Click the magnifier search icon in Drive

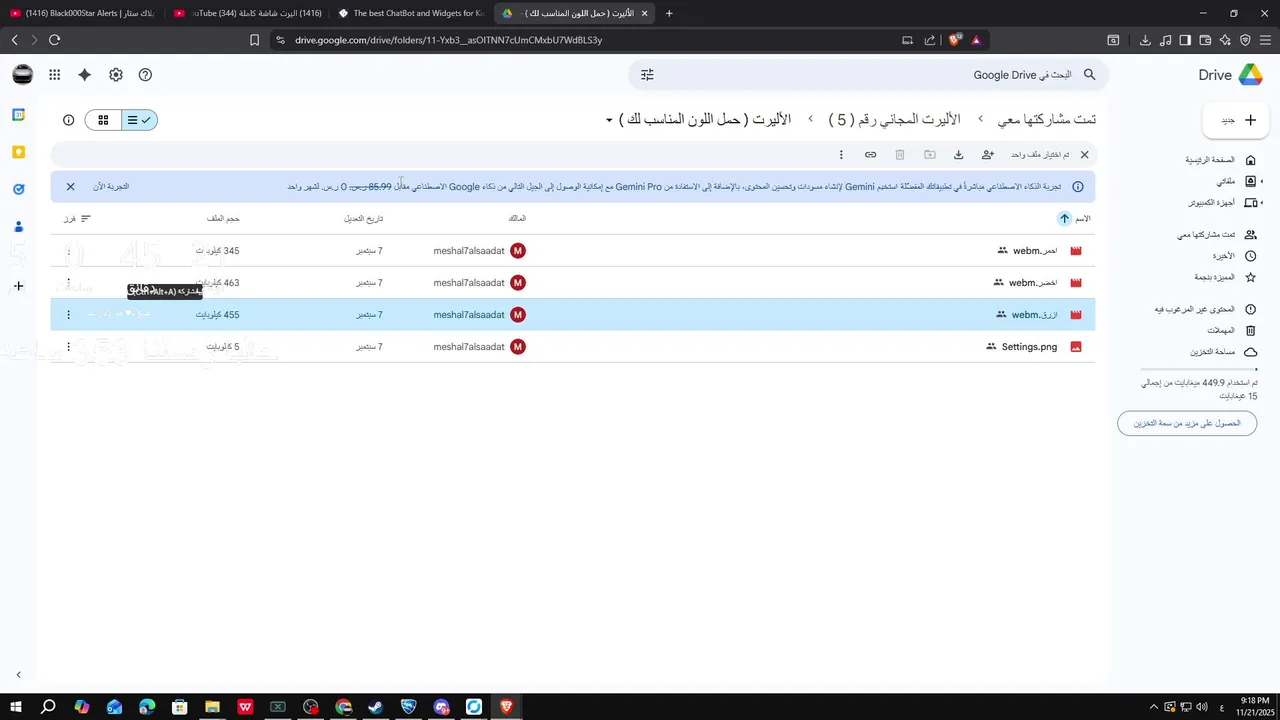click(1090, 75)
